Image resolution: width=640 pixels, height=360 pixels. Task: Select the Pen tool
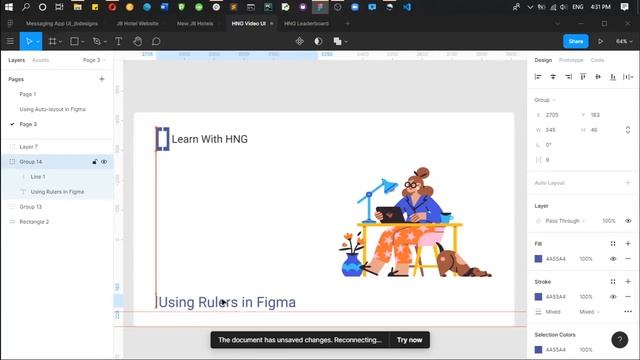click(96, 41)
